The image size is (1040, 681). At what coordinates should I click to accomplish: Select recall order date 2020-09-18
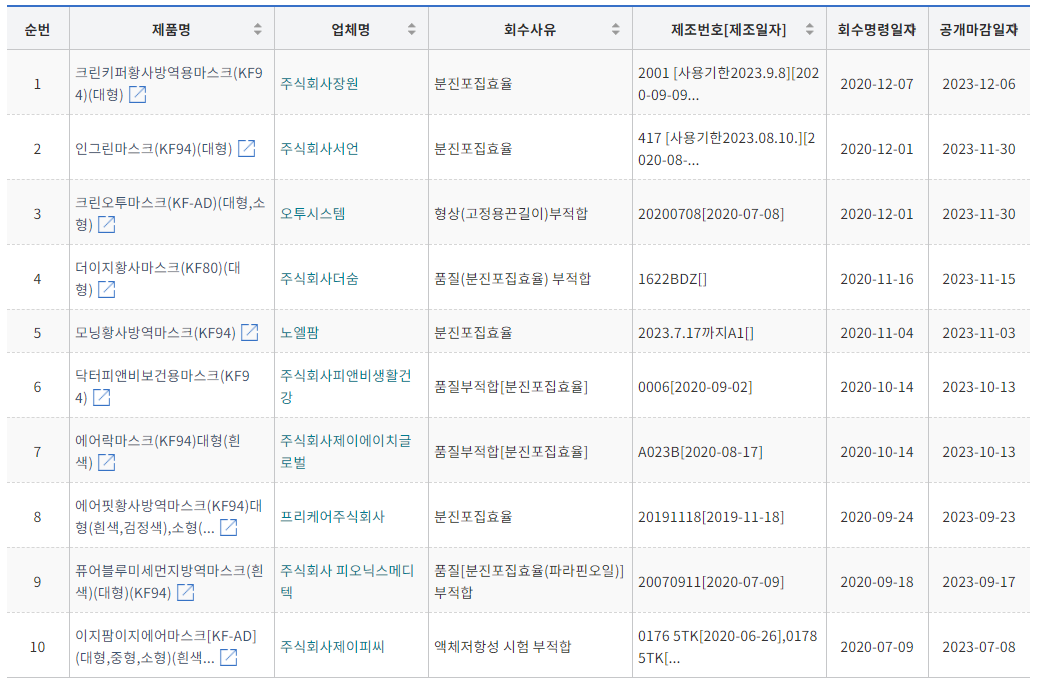877,582
